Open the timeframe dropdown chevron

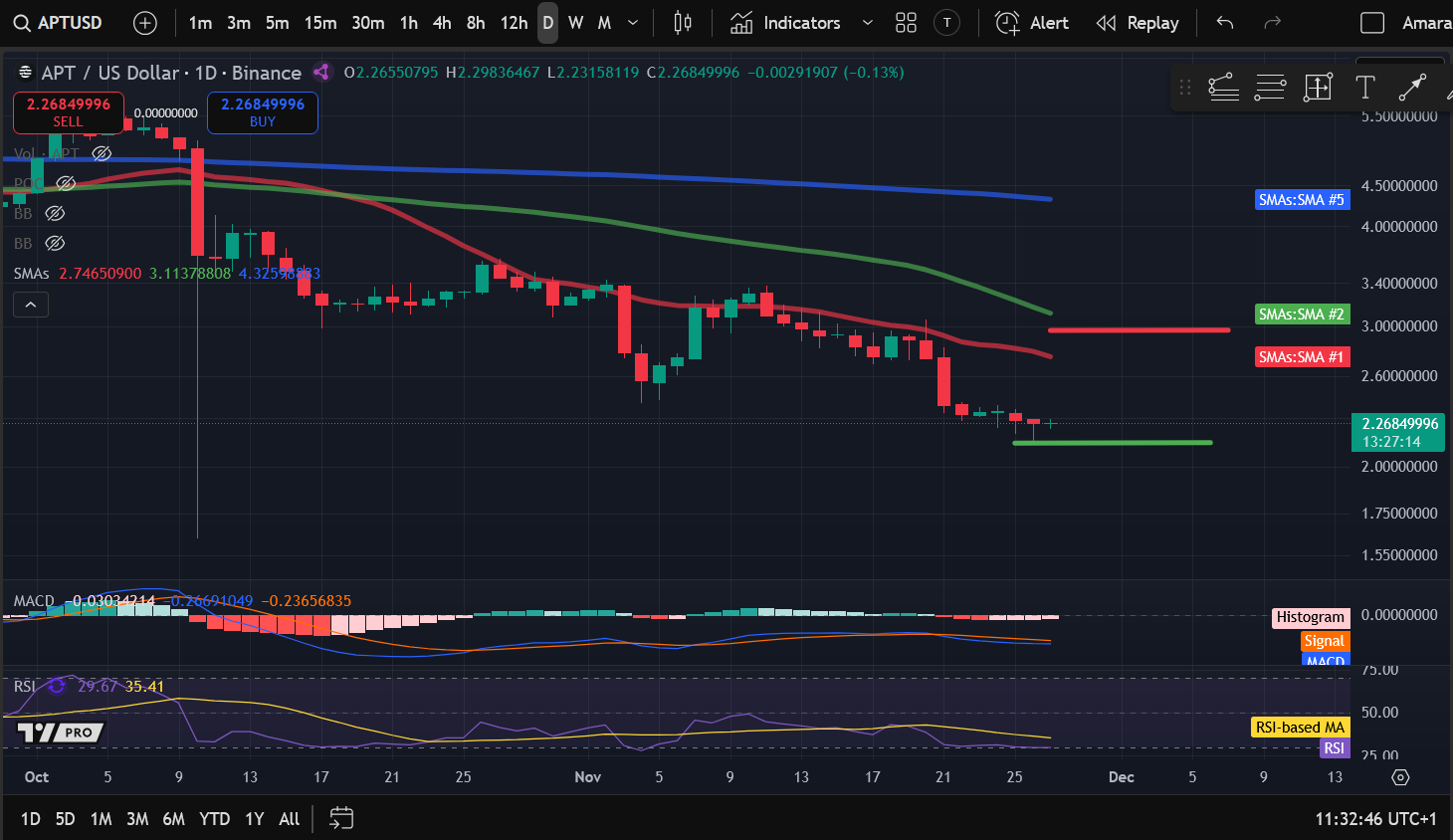pyautogui.click(x=631, y=22)
